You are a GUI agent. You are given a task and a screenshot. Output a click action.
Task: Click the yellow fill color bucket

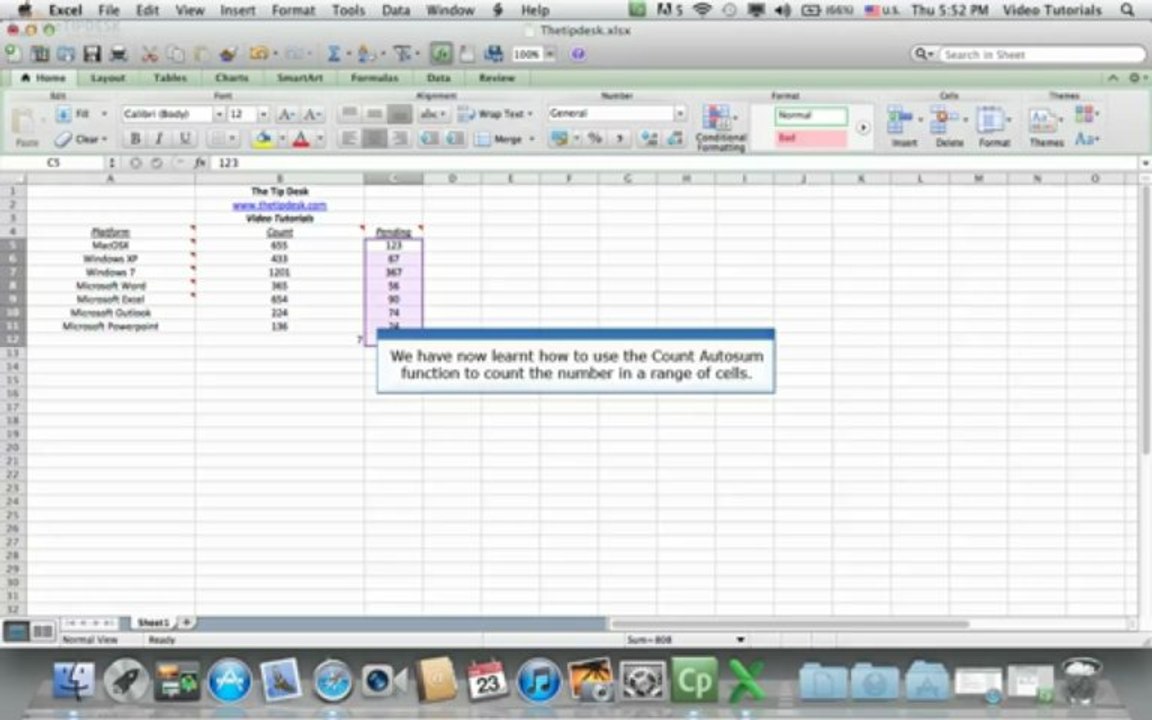click(x=263, y=138)
